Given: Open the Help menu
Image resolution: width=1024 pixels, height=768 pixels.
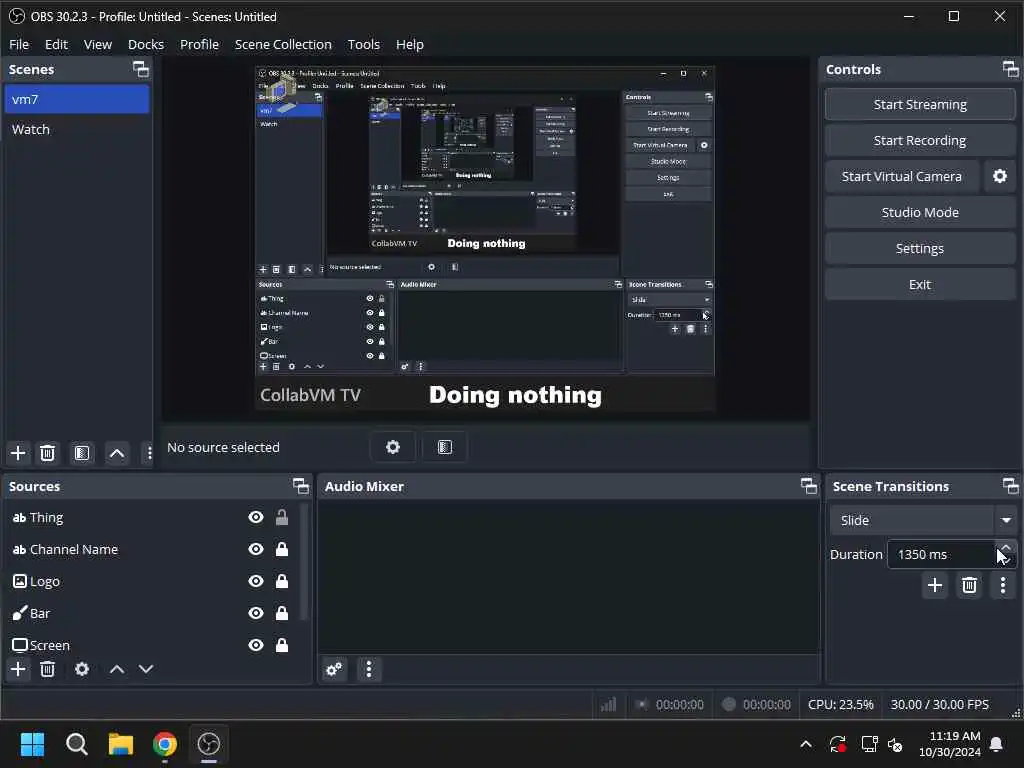Looking at the screenshot, I should click(x=409, y=44).
